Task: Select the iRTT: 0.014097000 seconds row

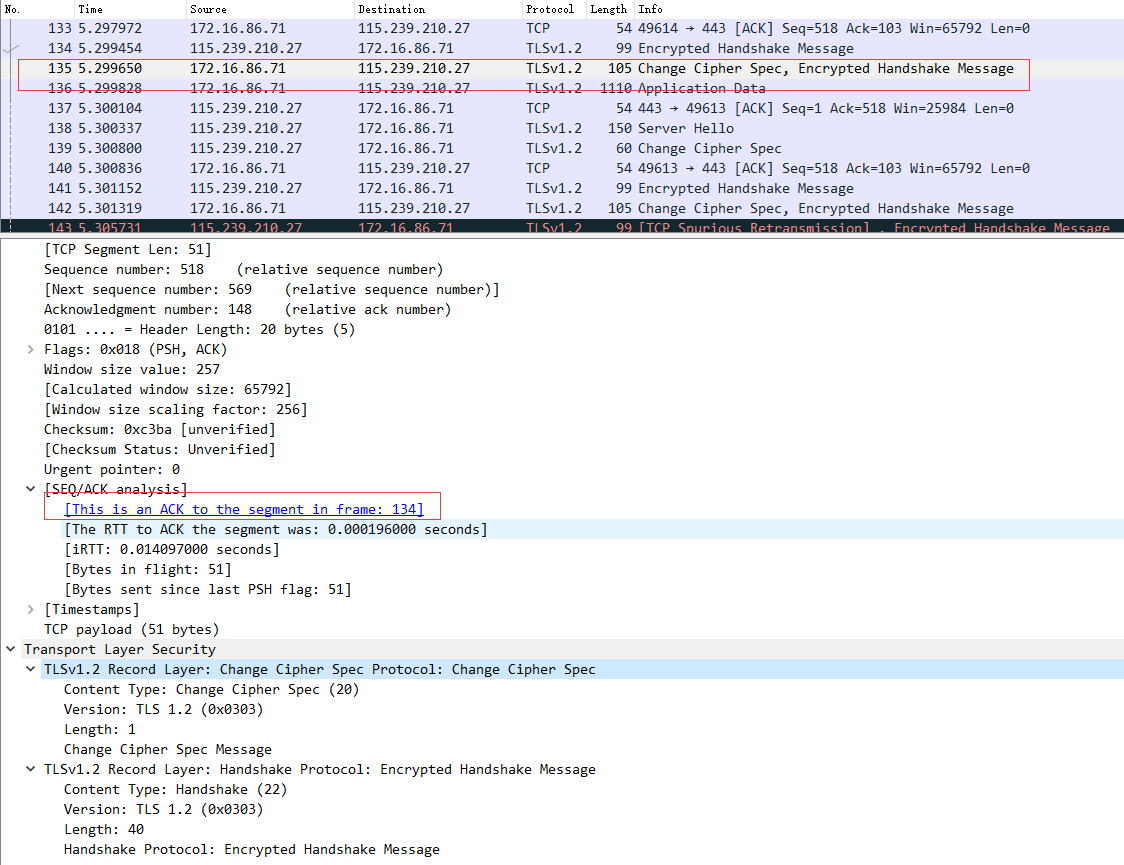Action: coord(172,550)
